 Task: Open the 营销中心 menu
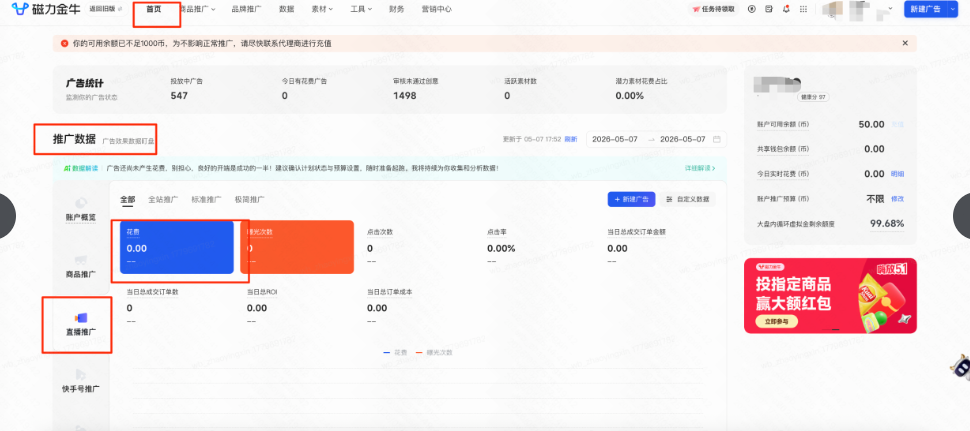coord(436,9)
